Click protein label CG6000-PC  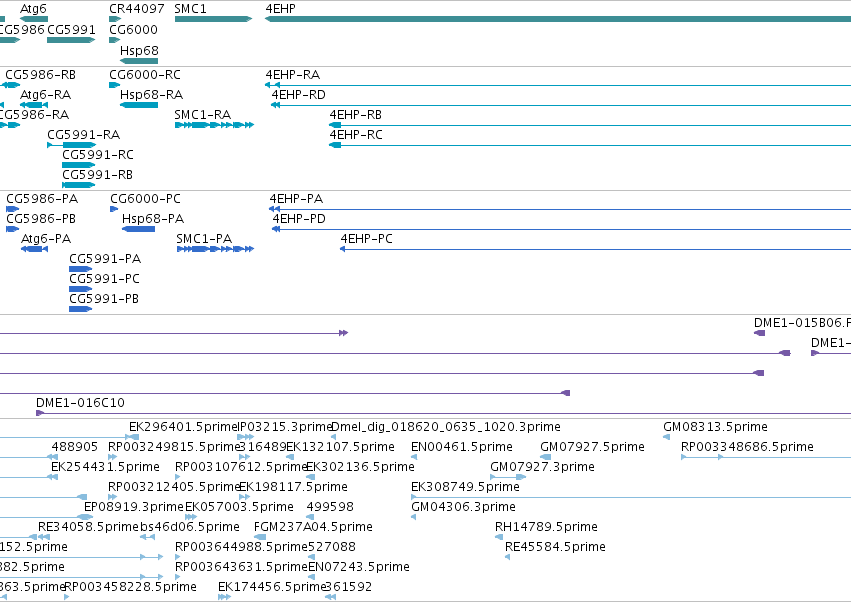click(145, 199)
